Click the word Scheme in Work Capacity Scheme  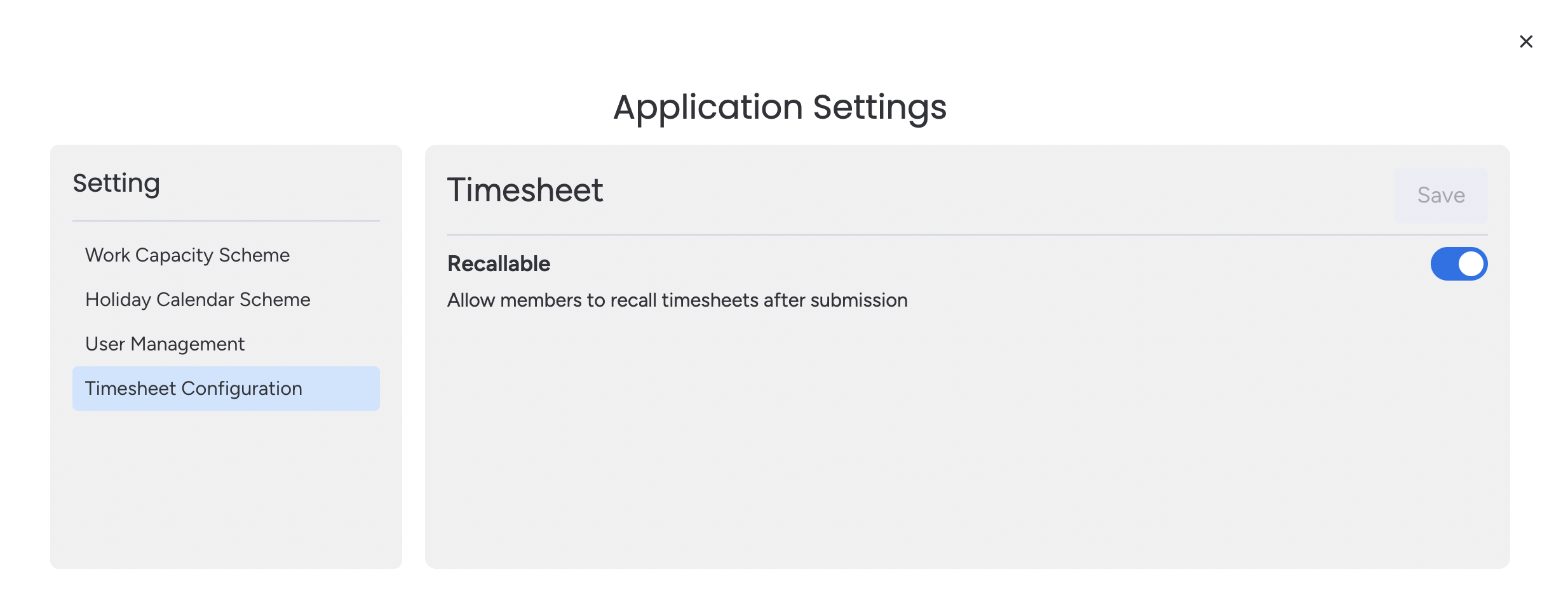pyautogui.click(x=254, y=255)
